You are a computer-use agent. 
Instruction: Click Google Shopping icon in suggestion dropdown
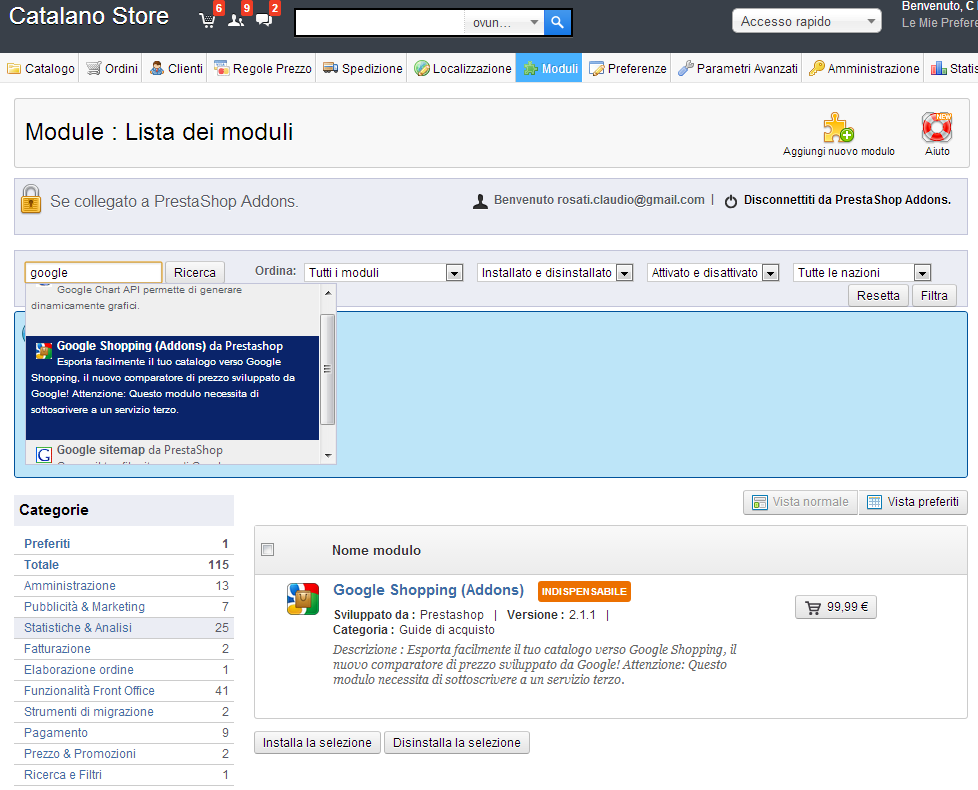point(44,350)
